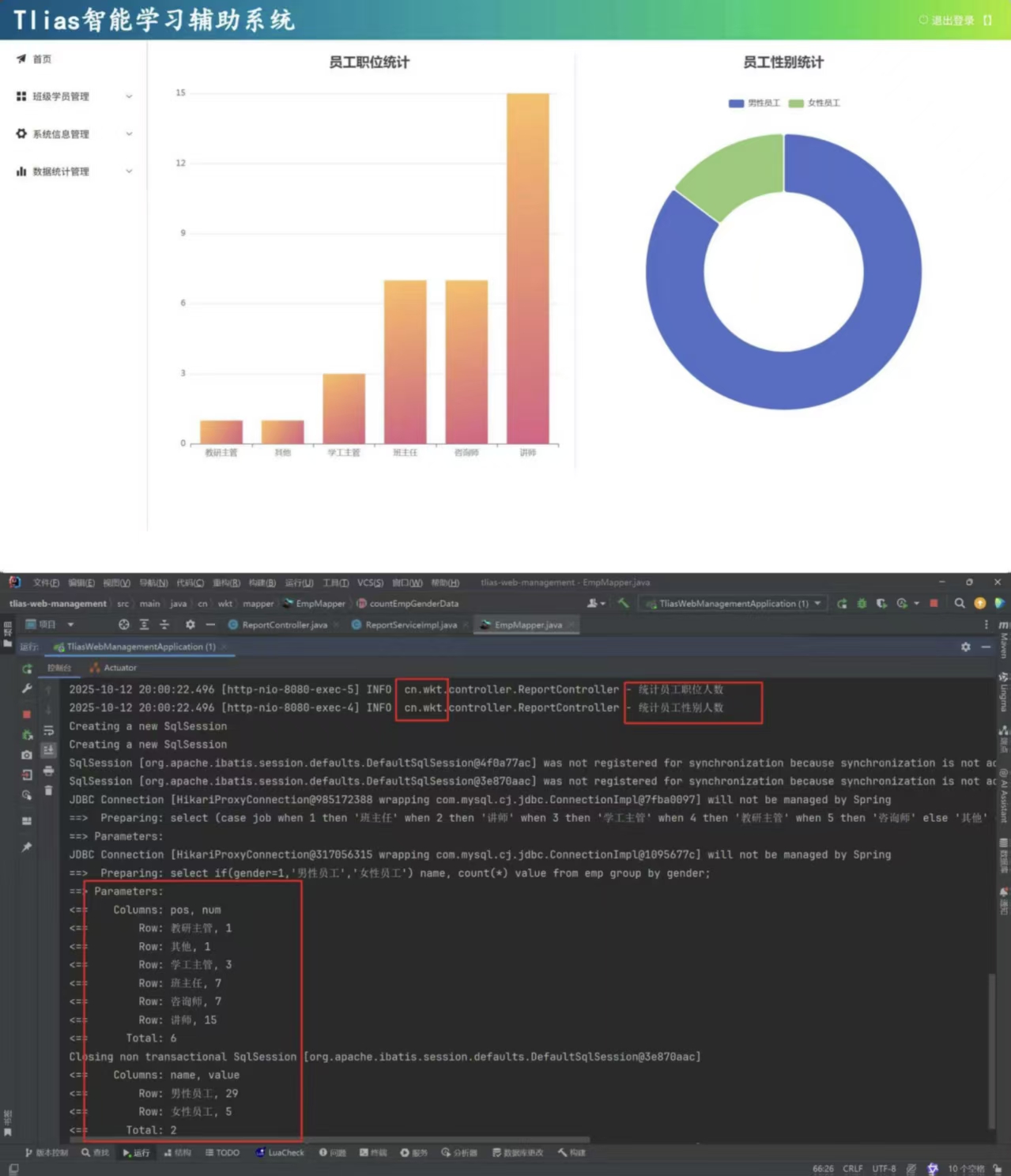Click the camera icon to dump threads
The width and height of the screenshot is (1011, 1176).
coord(27,755)
